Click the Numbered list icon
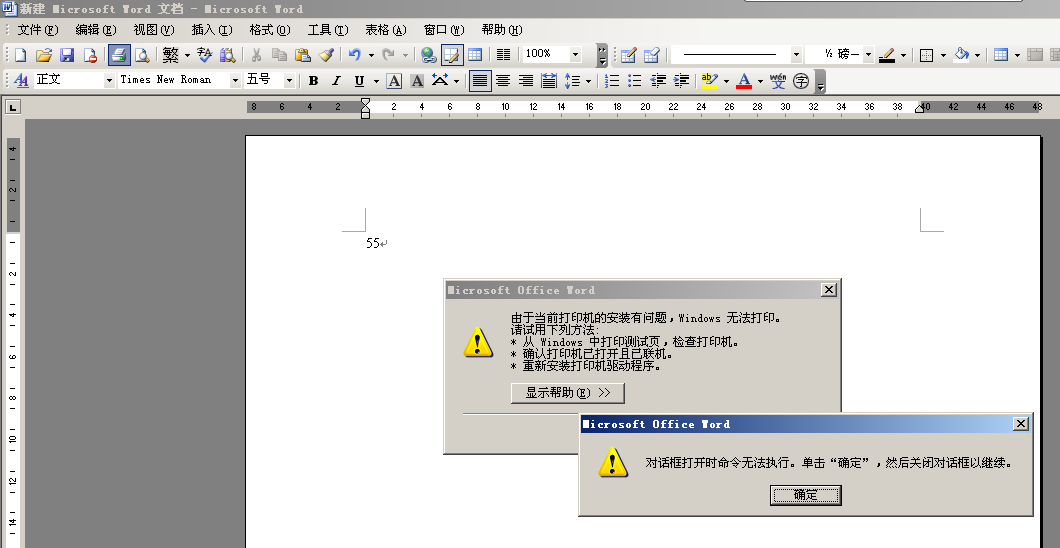1060x548 pixels. point(612,81)
